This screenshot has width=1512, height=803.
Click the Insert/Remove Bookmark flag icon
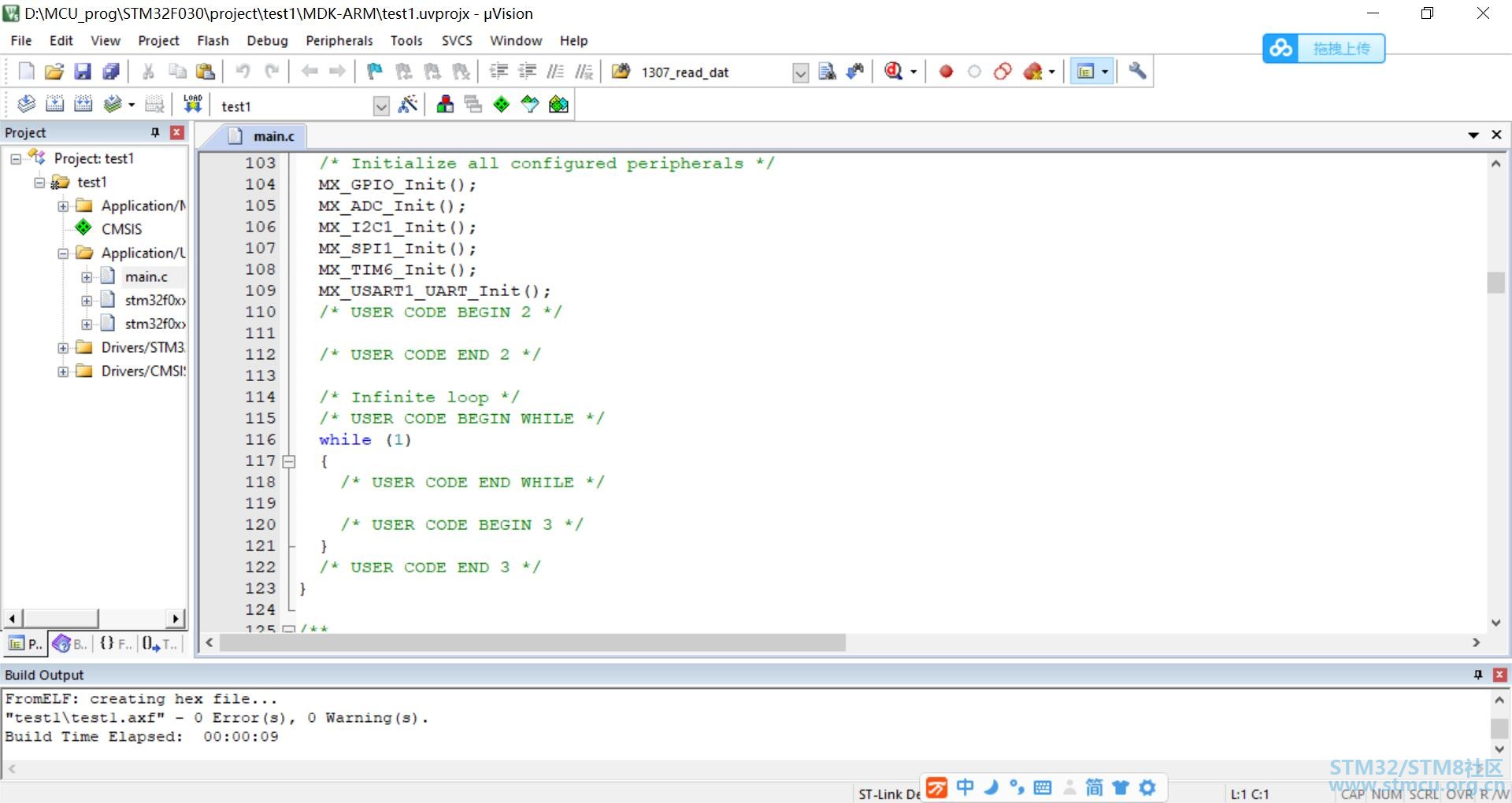[x=375, y=72]
